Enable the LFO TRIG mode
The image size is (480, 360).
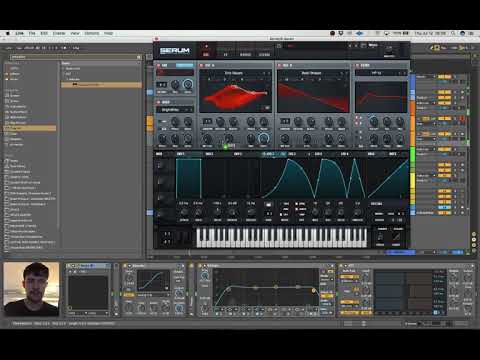pos(285,203)
